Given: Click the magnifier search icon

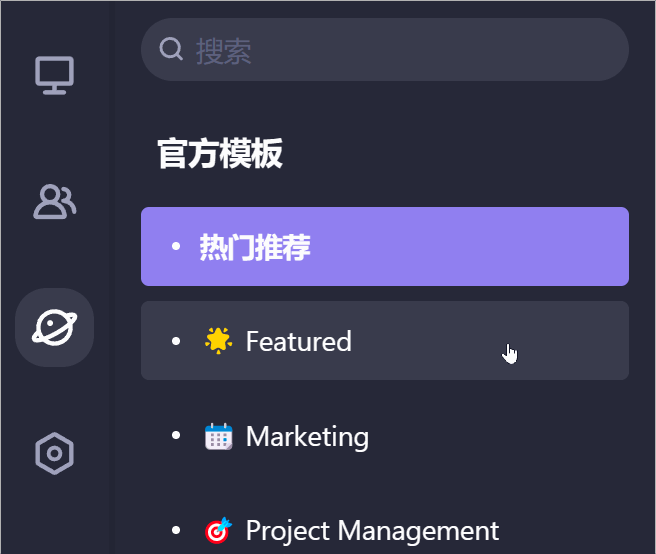Looking at the screenshot, I should (x=171, y=49).
